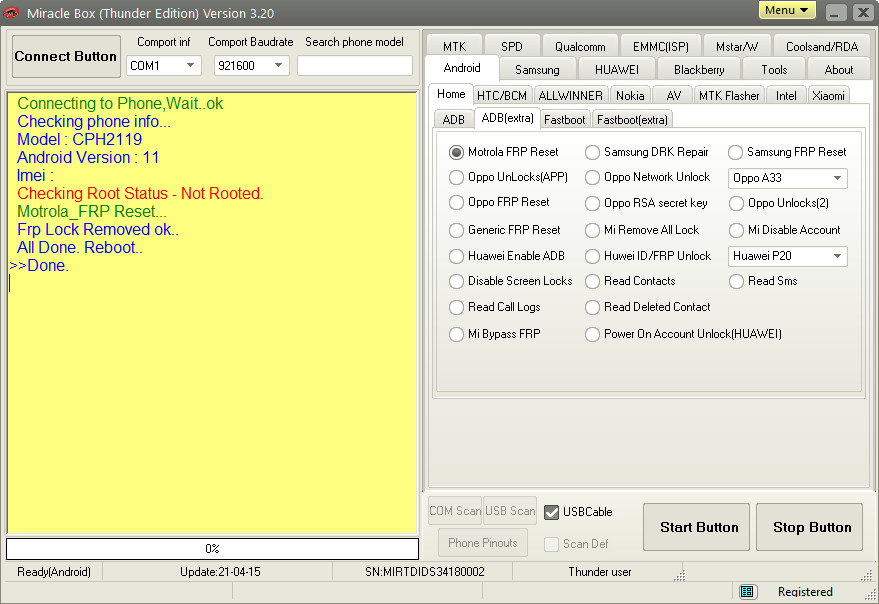
Task: Click the Connect Button
Action: pyautogui.click(x=66, y=56)
